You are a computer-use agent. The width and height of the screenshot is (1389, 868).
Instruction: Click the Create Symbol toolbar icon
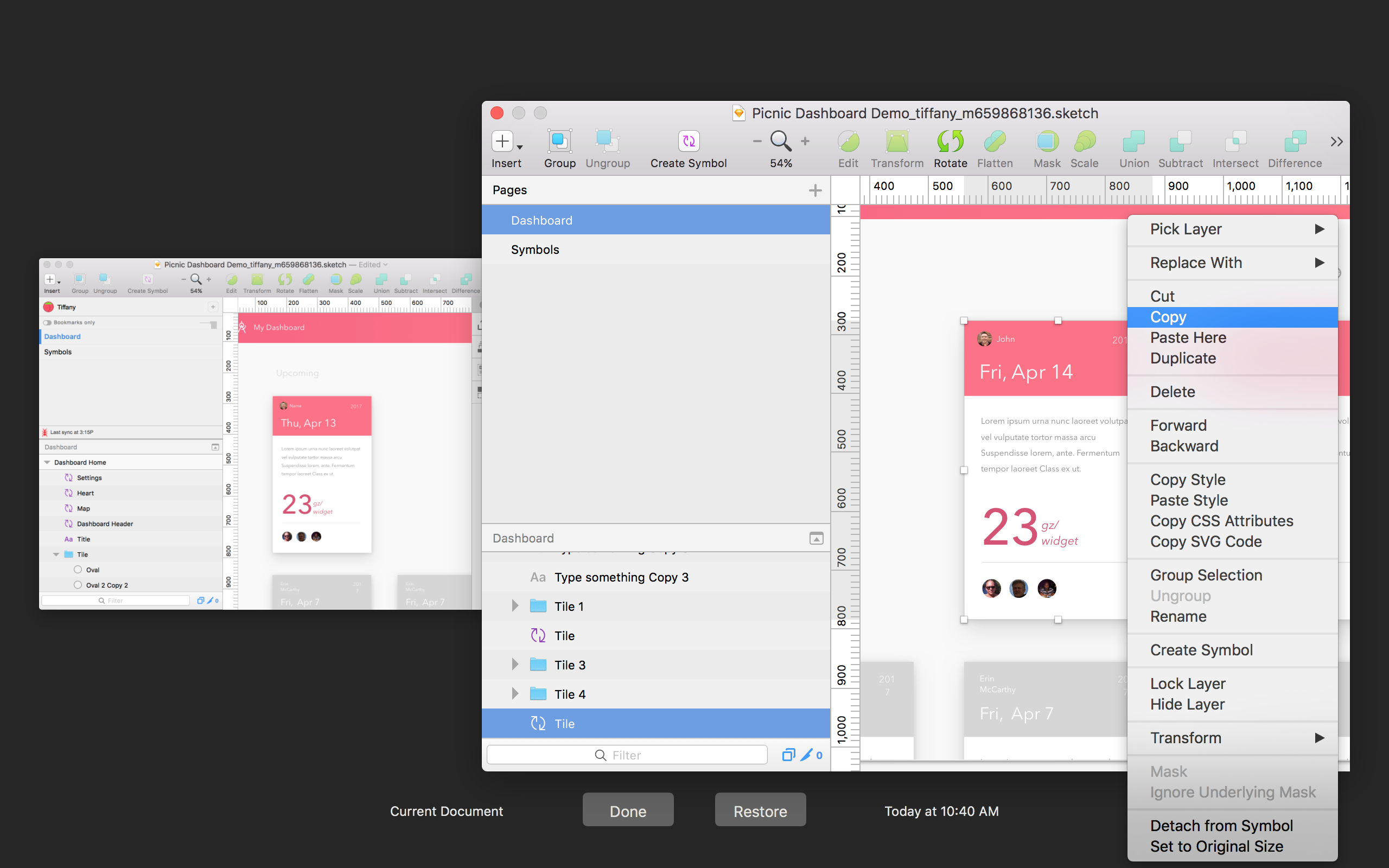(x=688, y=141)
